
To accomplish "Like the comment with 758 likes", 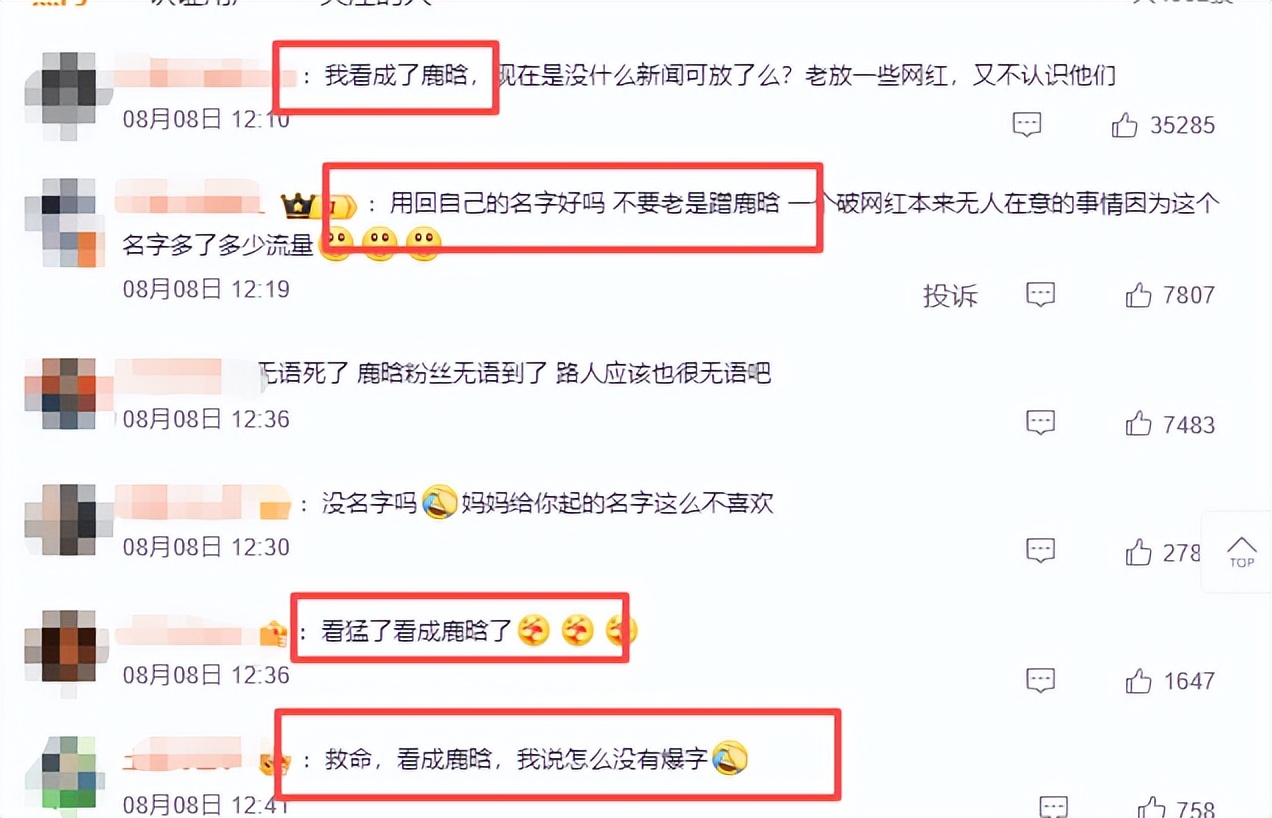I will tap(1152, 808).
